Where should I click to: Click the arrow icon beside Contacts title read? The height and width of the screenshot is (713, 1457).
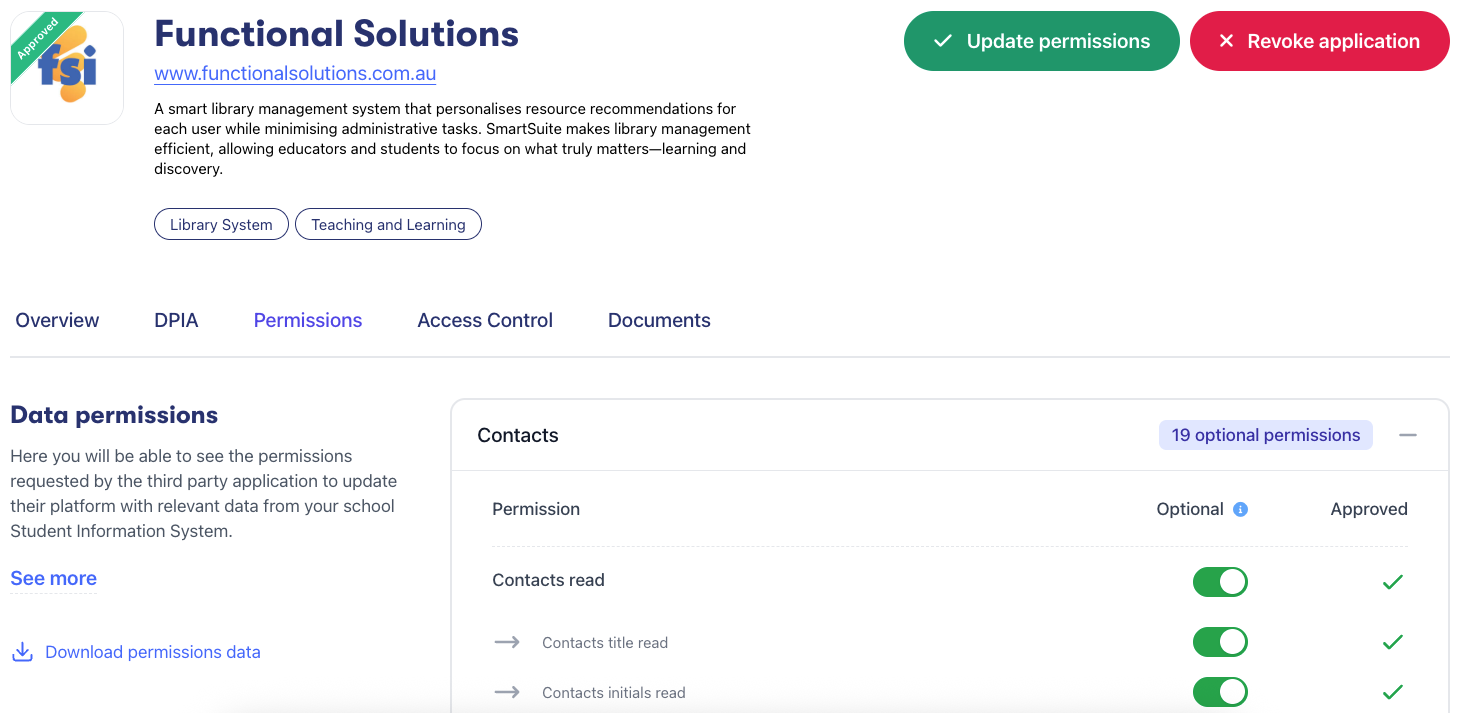click(507, 642)
